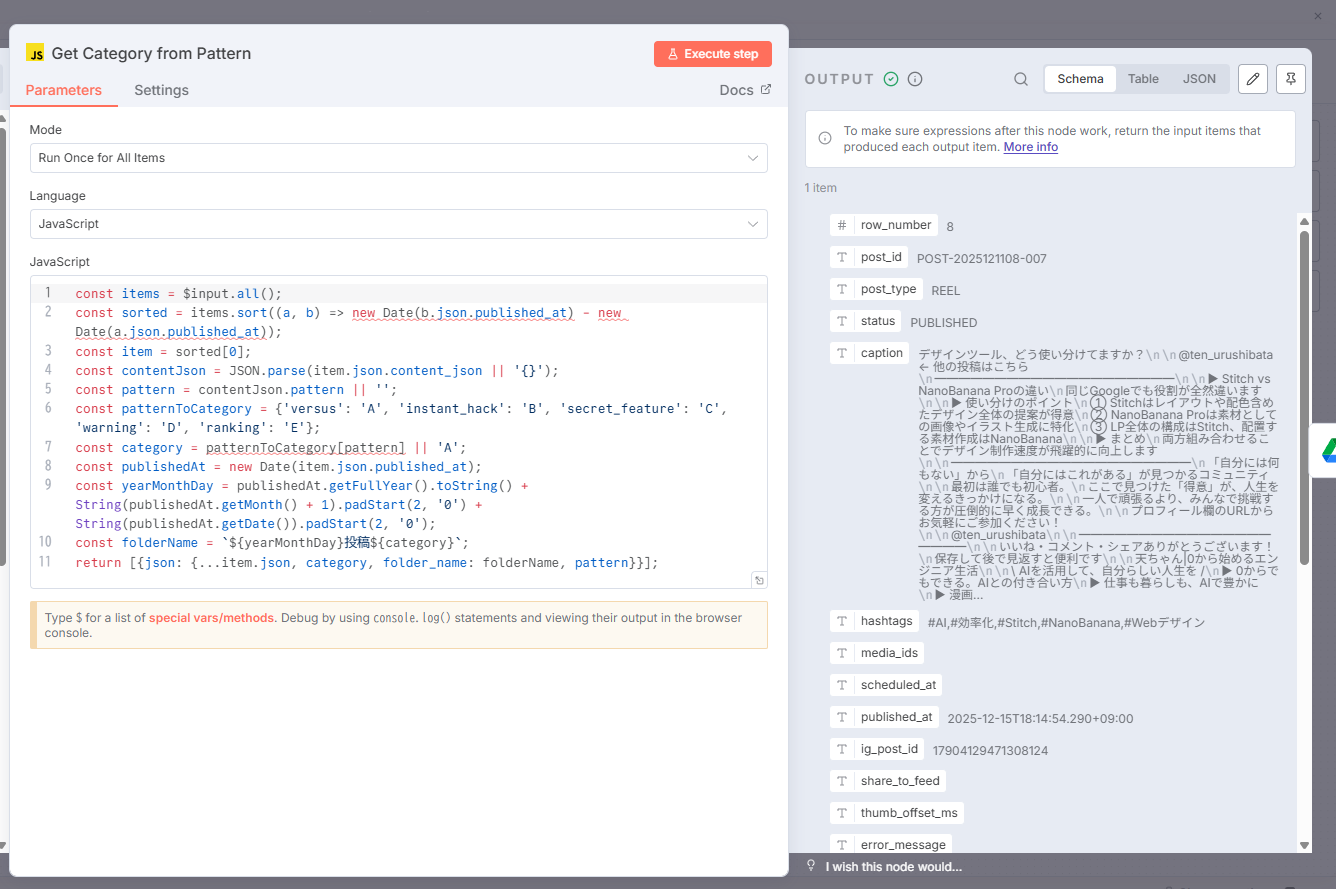Image resolution: width=1338 pixels, height=889 pixels.
Task: Switch output view to Table
Action: tap(1143, 79)
